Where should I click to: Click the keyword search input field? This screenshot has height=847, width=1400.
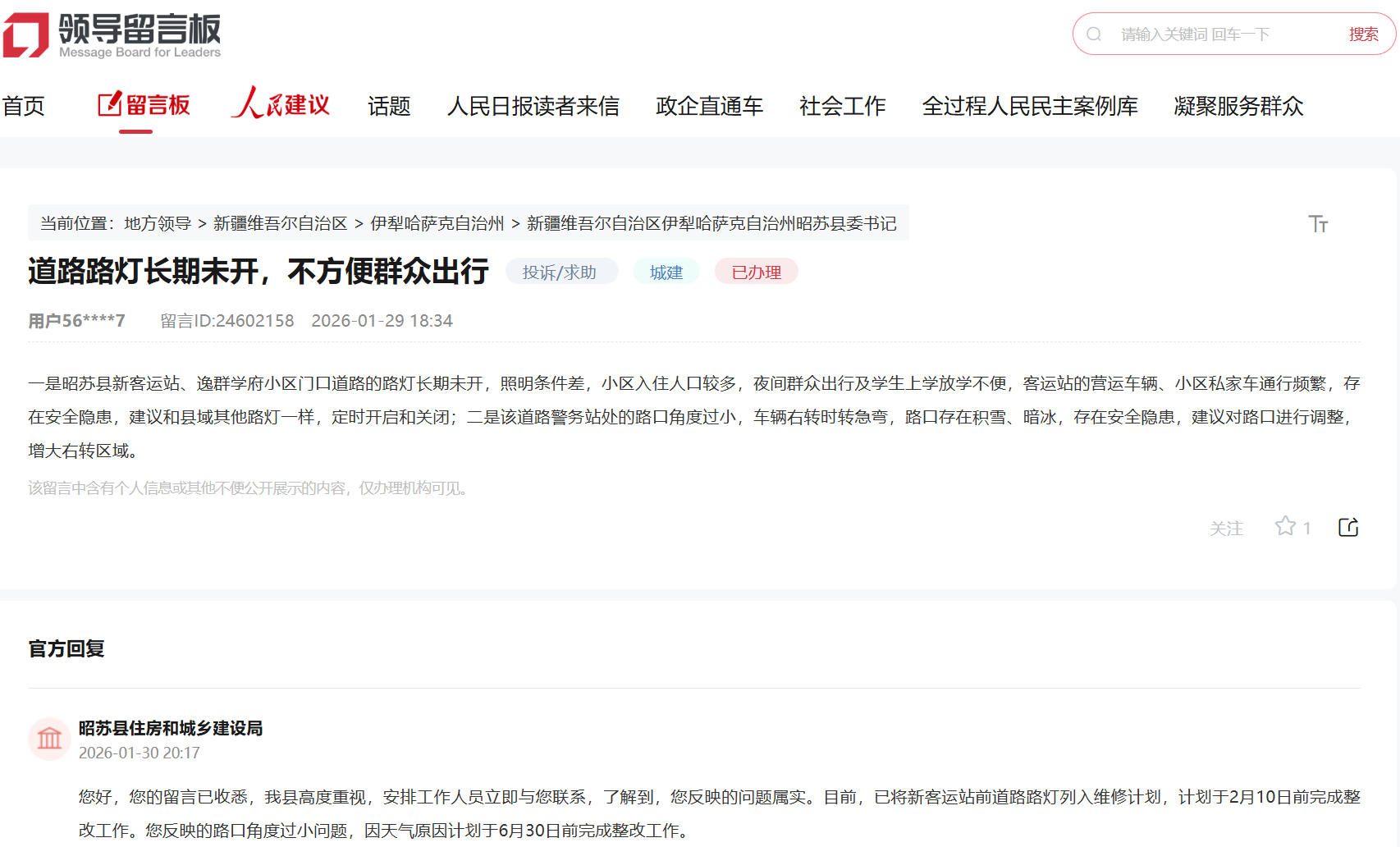tap(1223, 34)
